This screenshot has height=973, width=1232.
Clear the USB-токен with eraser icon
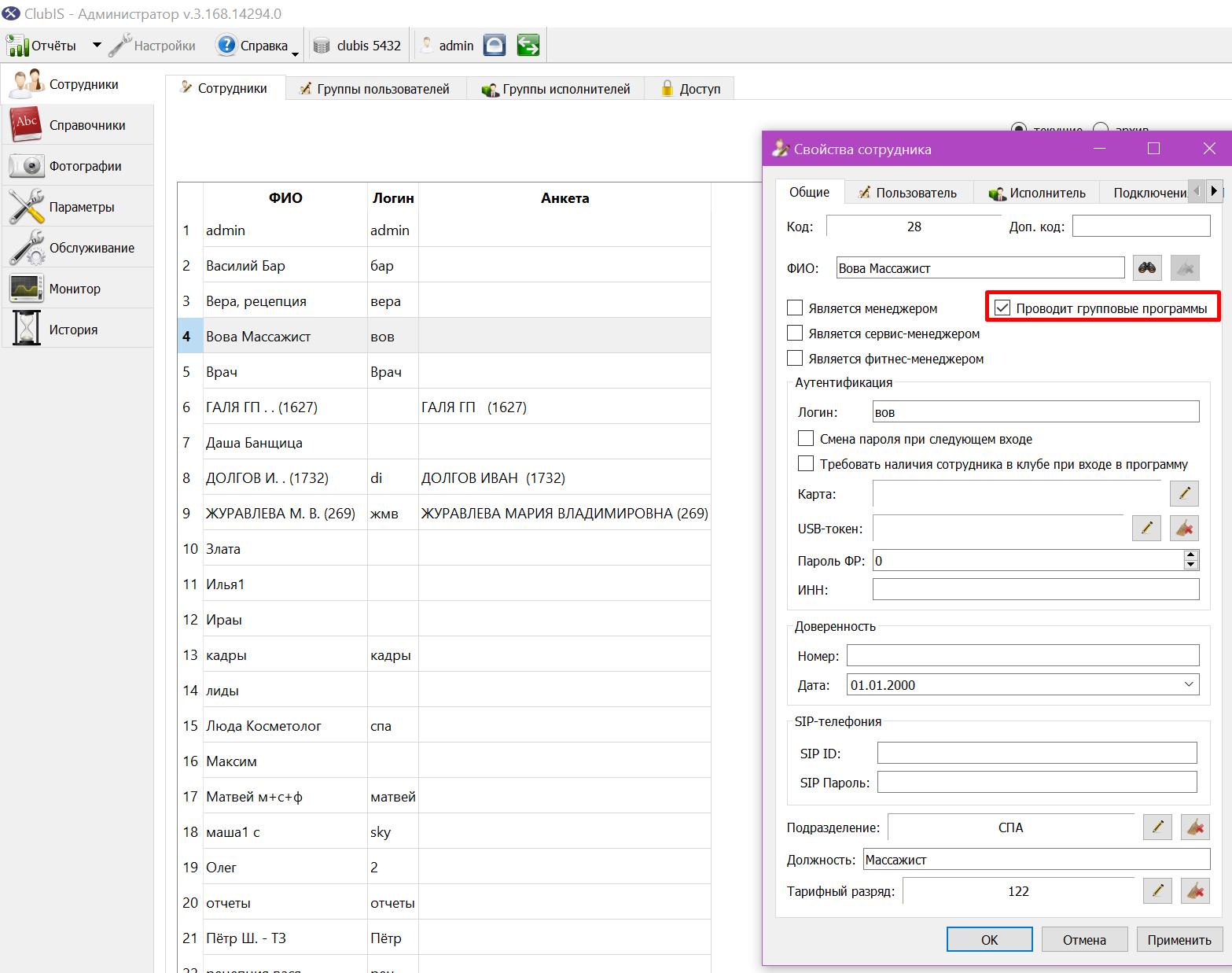pos(1184,528)
